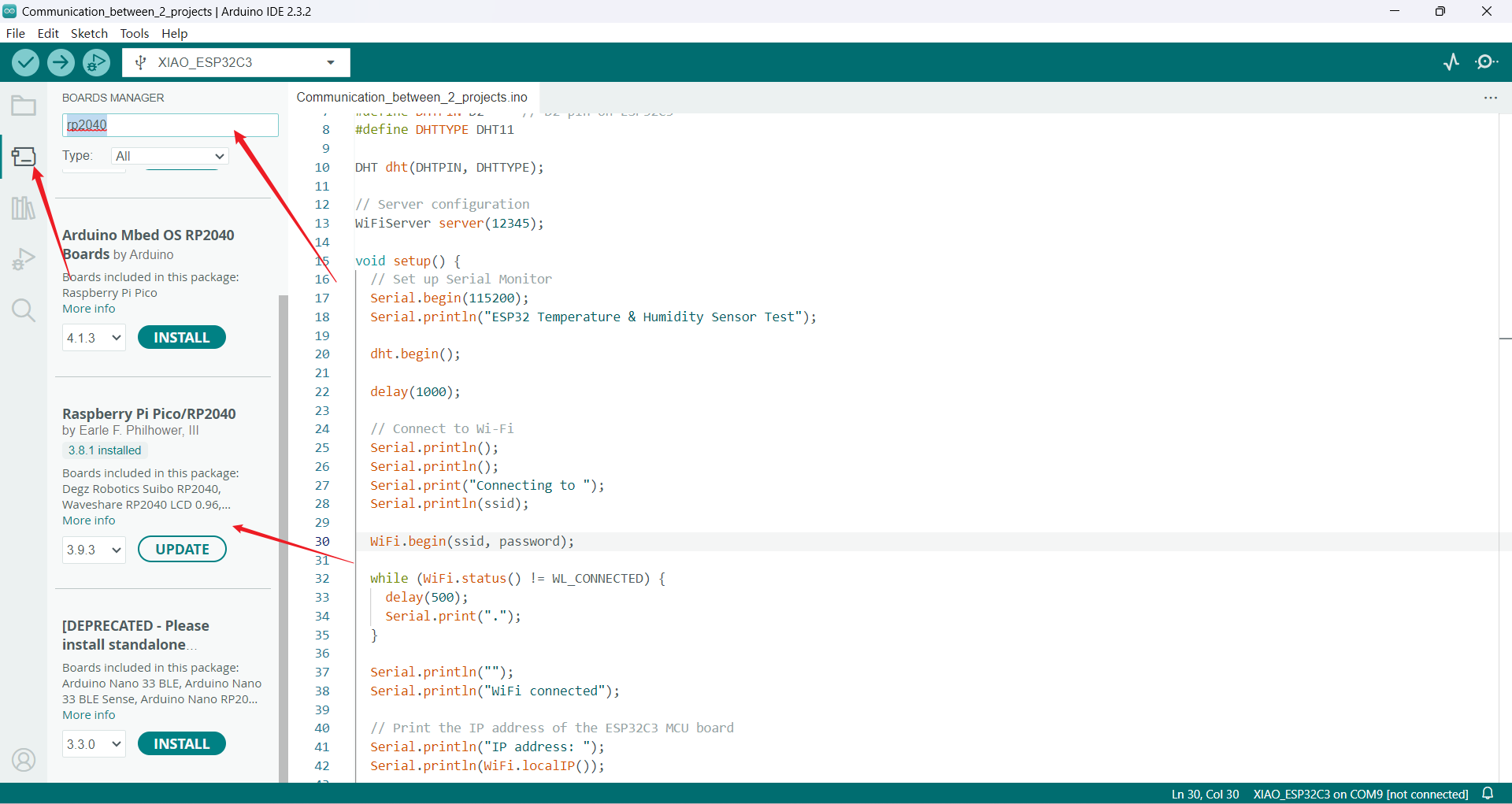
Task: Click the Serial.println("WiFi connected") line
Action: pyautogui.click(x=495, y=691)
